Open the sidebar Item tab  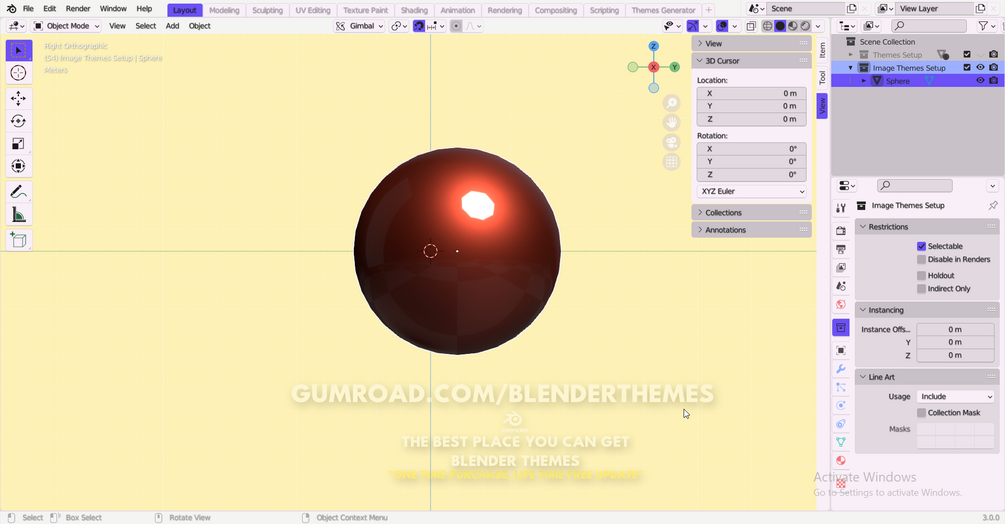click(x=822, y=50)
